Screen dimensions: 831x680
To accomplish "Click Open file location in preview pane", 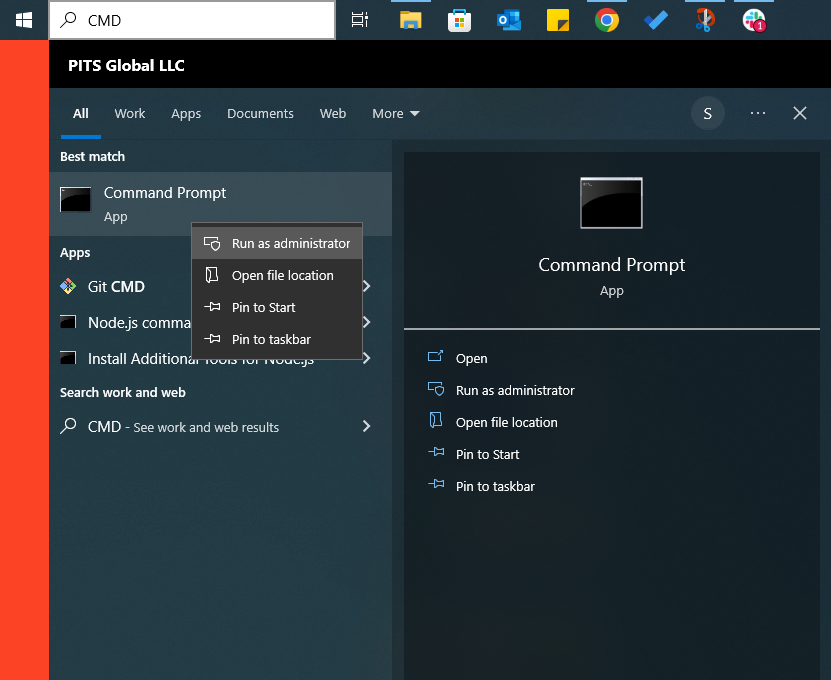I will pyautogui.click(x=507, y=422).
